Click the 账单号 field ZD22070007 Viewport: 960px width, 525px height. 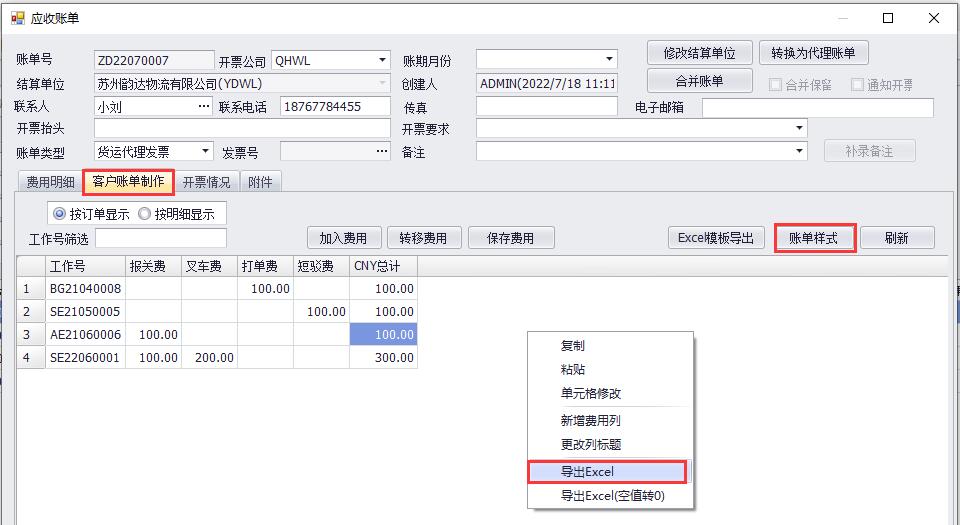(x=154, y=60)
